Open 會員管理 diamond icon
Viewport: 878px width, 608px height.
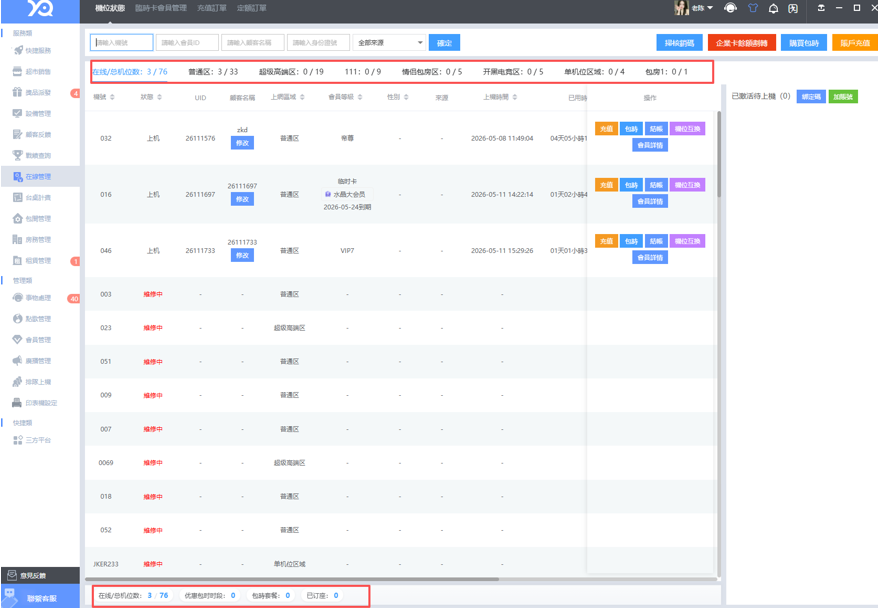tap(17, 339)
